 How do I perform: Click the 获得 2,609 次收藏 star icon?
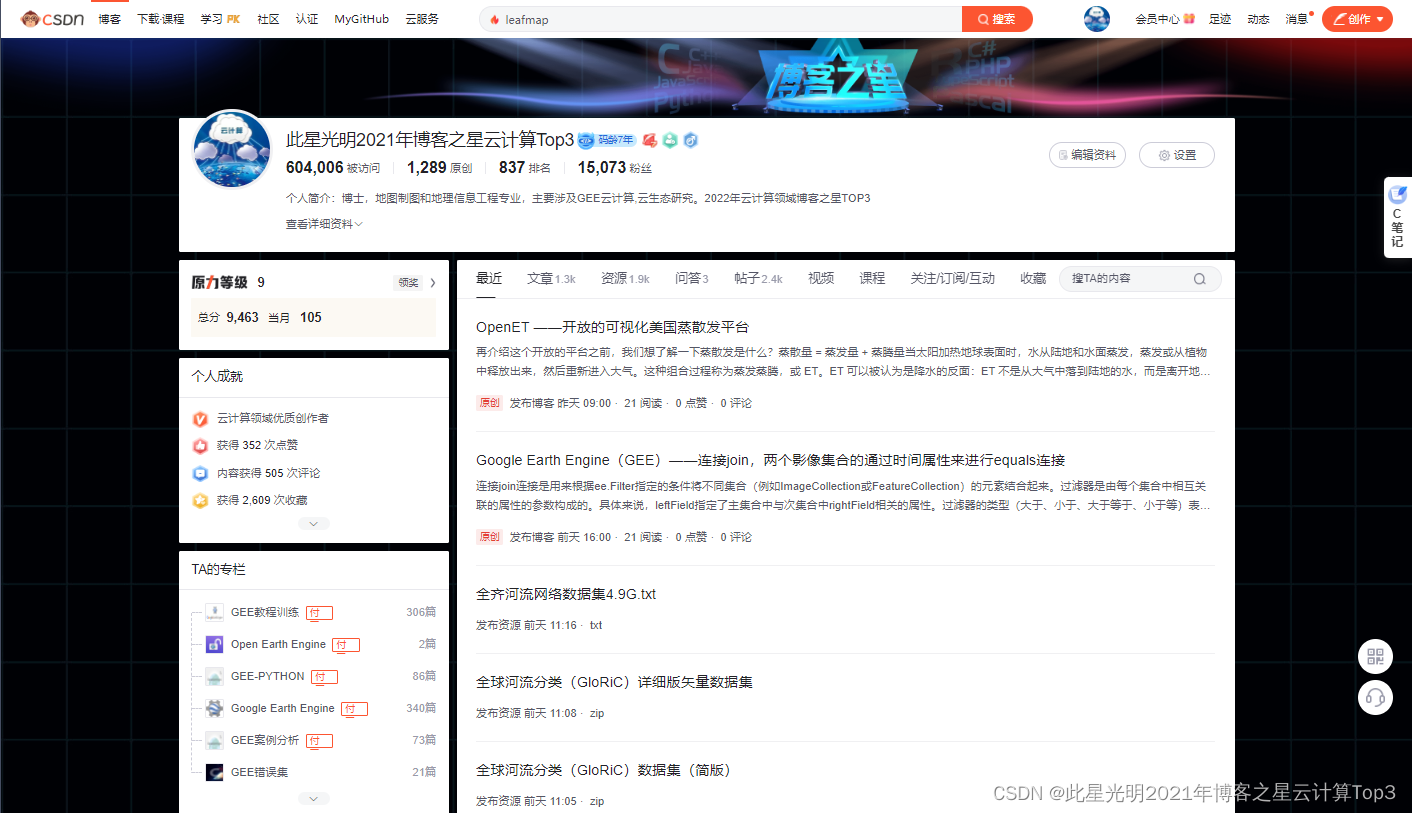(200, 500)
